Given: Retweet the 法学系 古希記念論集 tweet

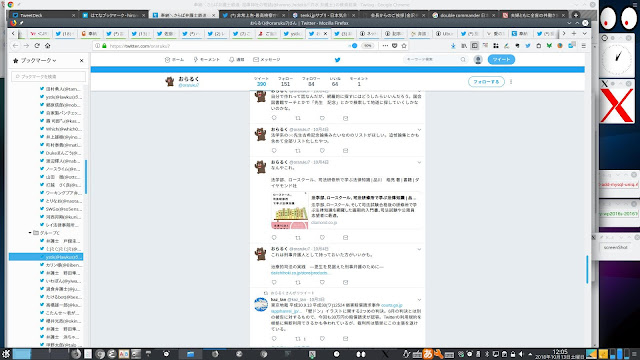Looking at the screenshot, I should pos(298,151).
